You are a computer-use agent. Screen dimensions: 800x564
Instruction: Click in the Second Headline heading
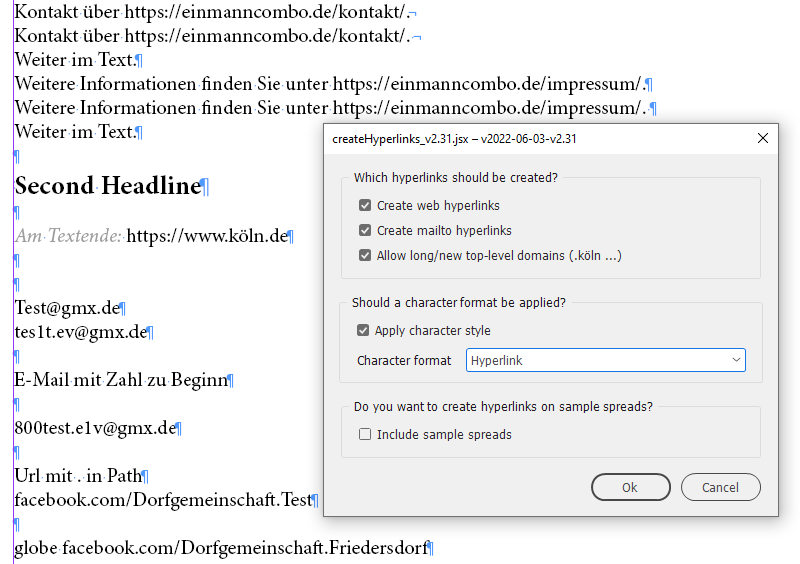[x=108, y=186]
